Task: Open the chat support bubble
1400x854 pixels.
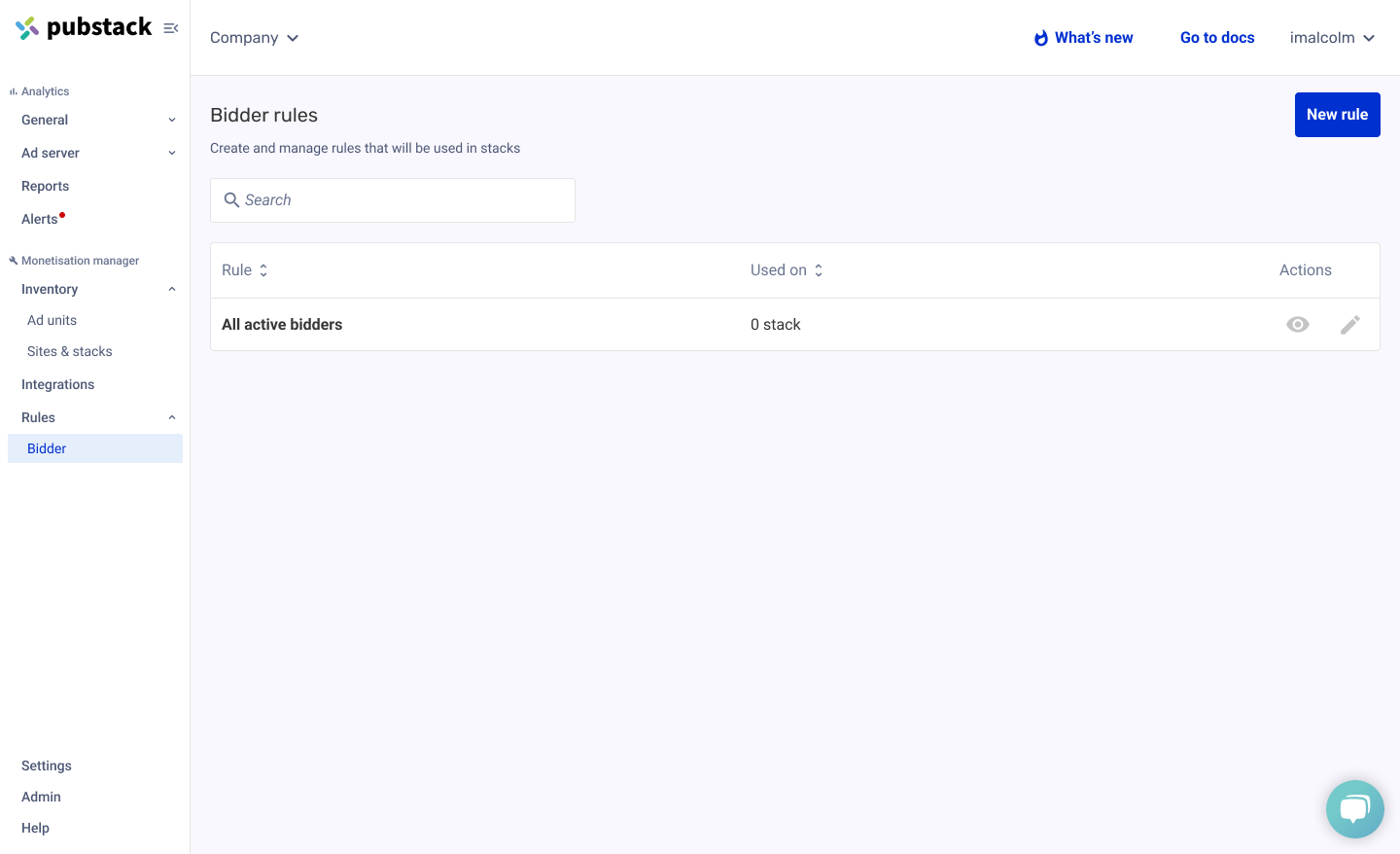Action: 1354,808
